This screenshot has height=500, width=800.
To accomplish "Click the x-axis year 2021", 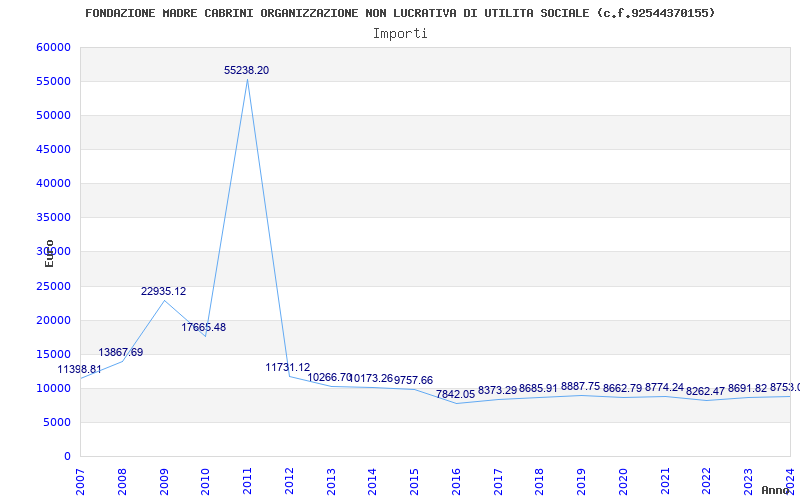I will tap(665, 482).
